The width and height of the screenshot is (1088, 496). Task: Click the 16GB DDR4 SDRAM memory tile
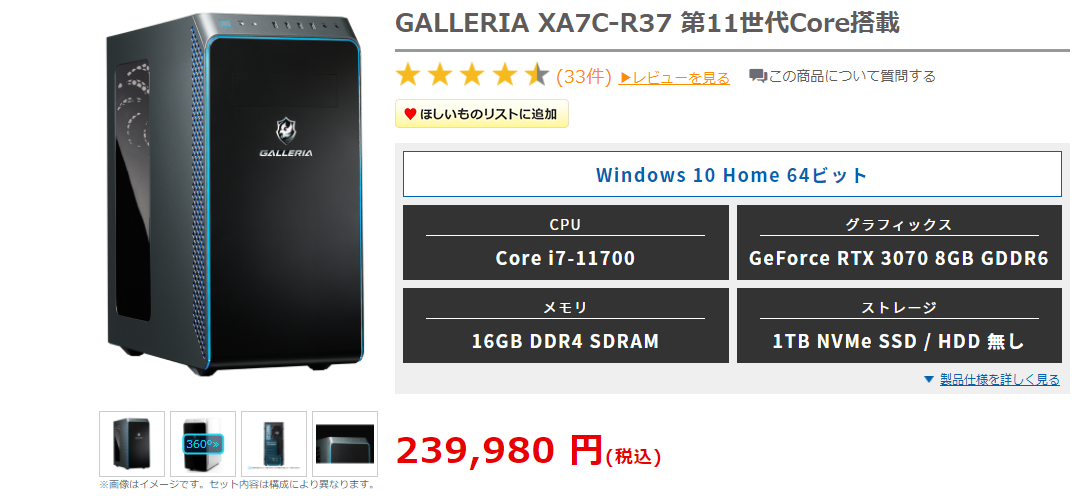coord(566,325)
